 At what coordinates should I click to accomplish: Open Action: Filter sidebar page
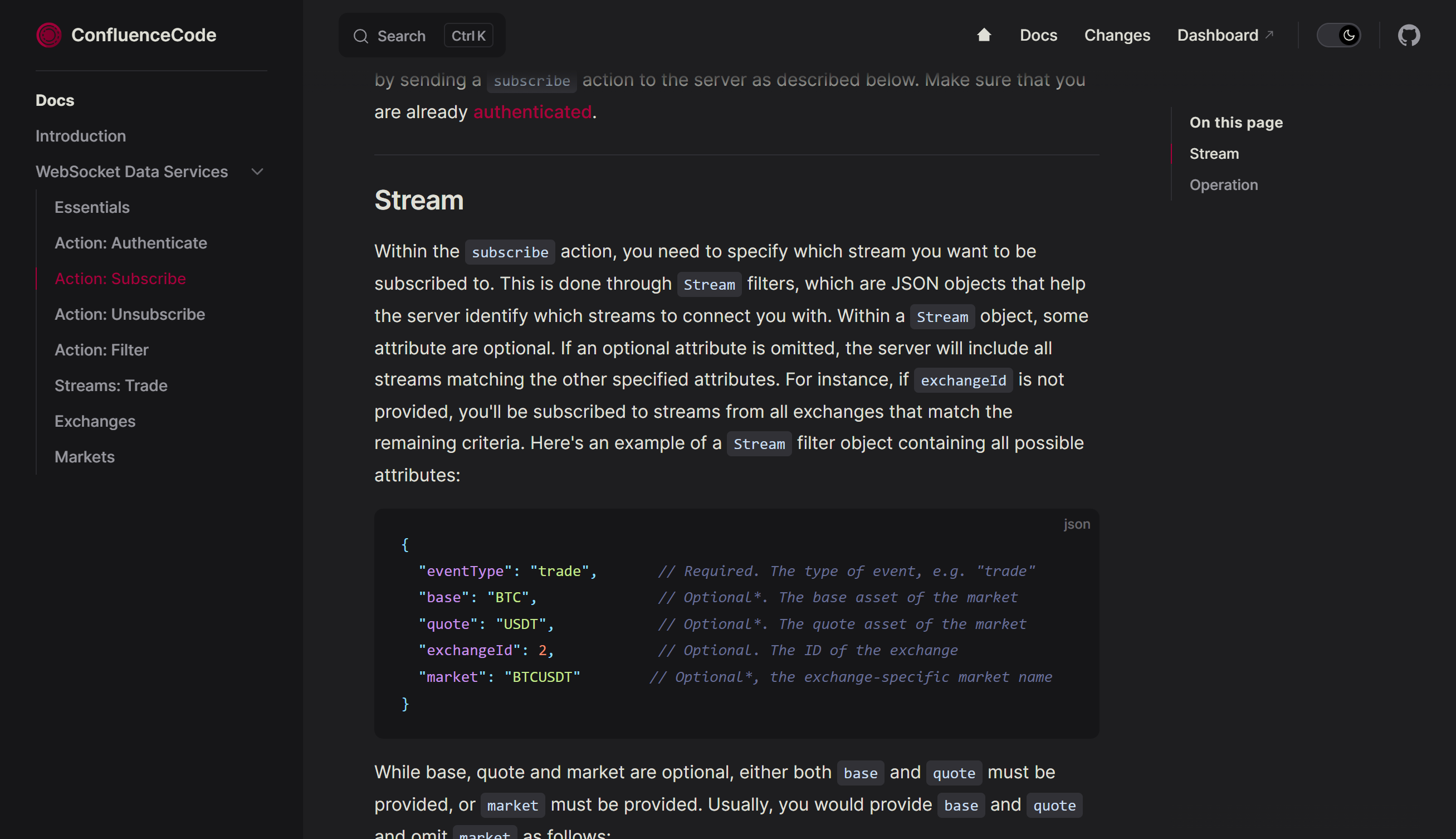point(101,350)
